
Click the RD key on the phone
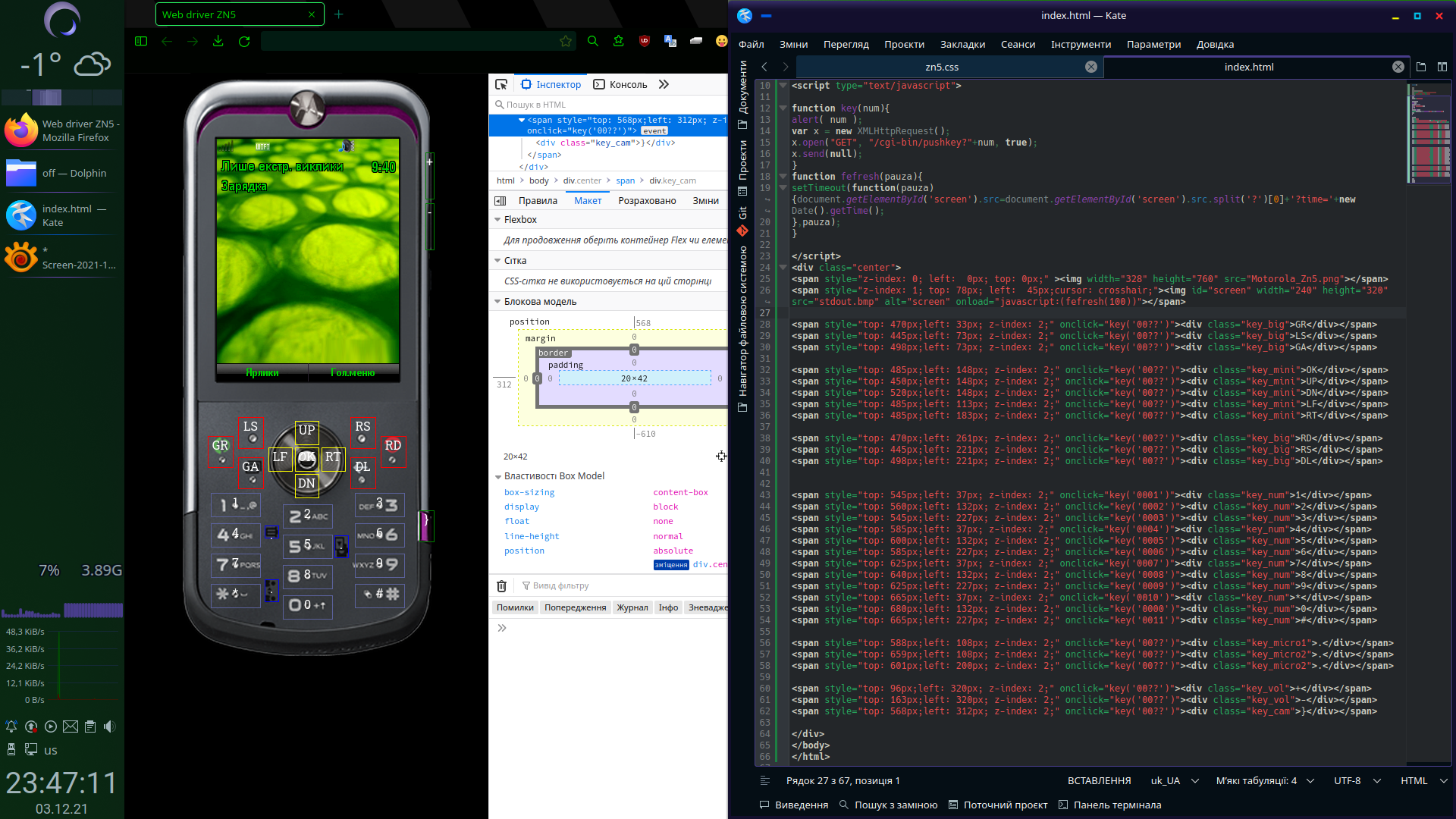pyautogui.click(x=392, y=451)
